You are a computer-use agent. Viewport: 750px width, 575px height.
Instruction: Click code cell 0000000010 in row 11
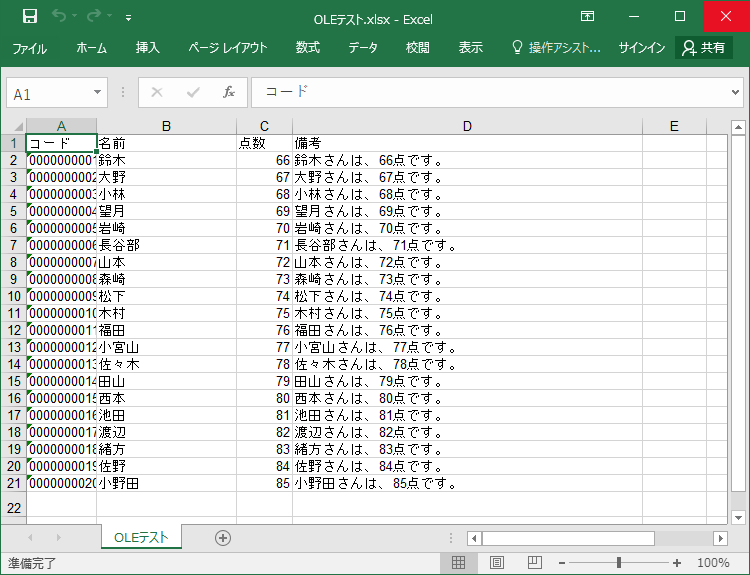61,313
